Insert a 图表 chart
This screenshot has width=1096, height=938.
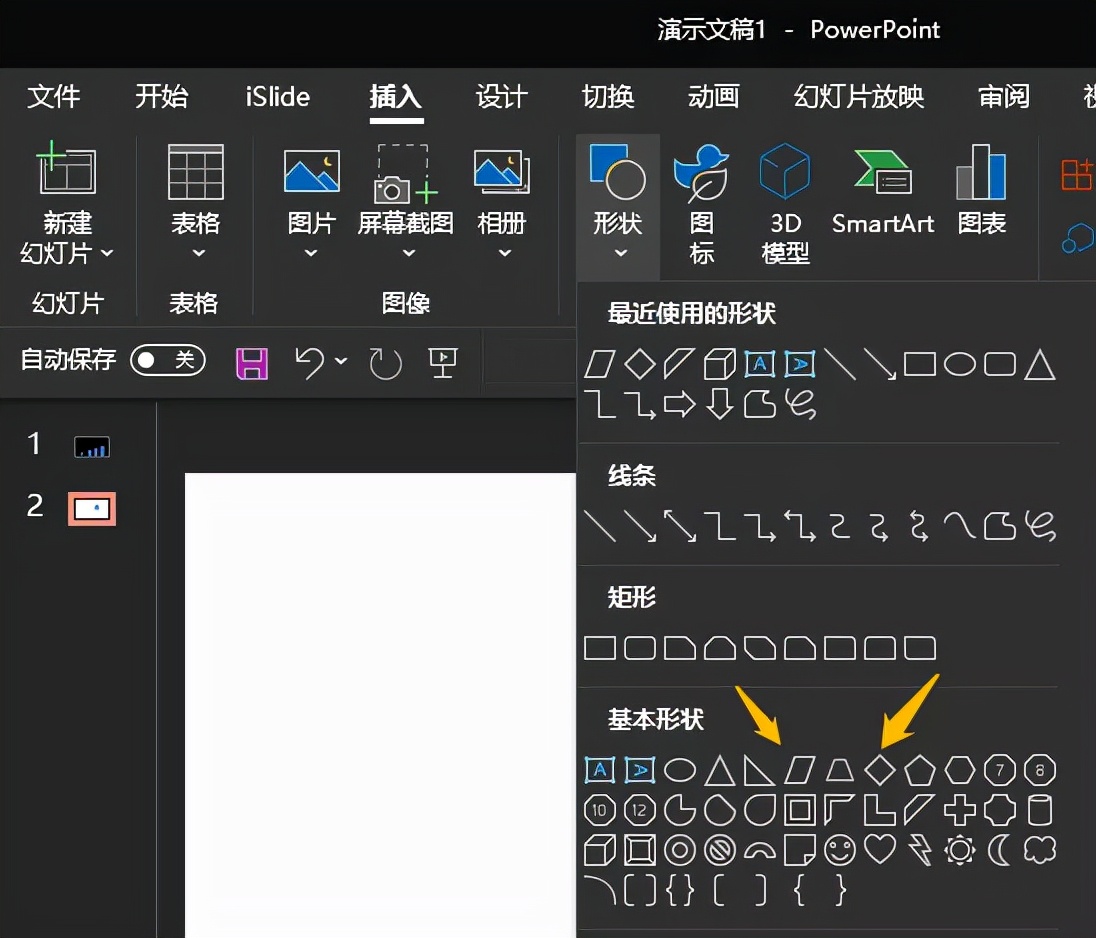point(981,190)
